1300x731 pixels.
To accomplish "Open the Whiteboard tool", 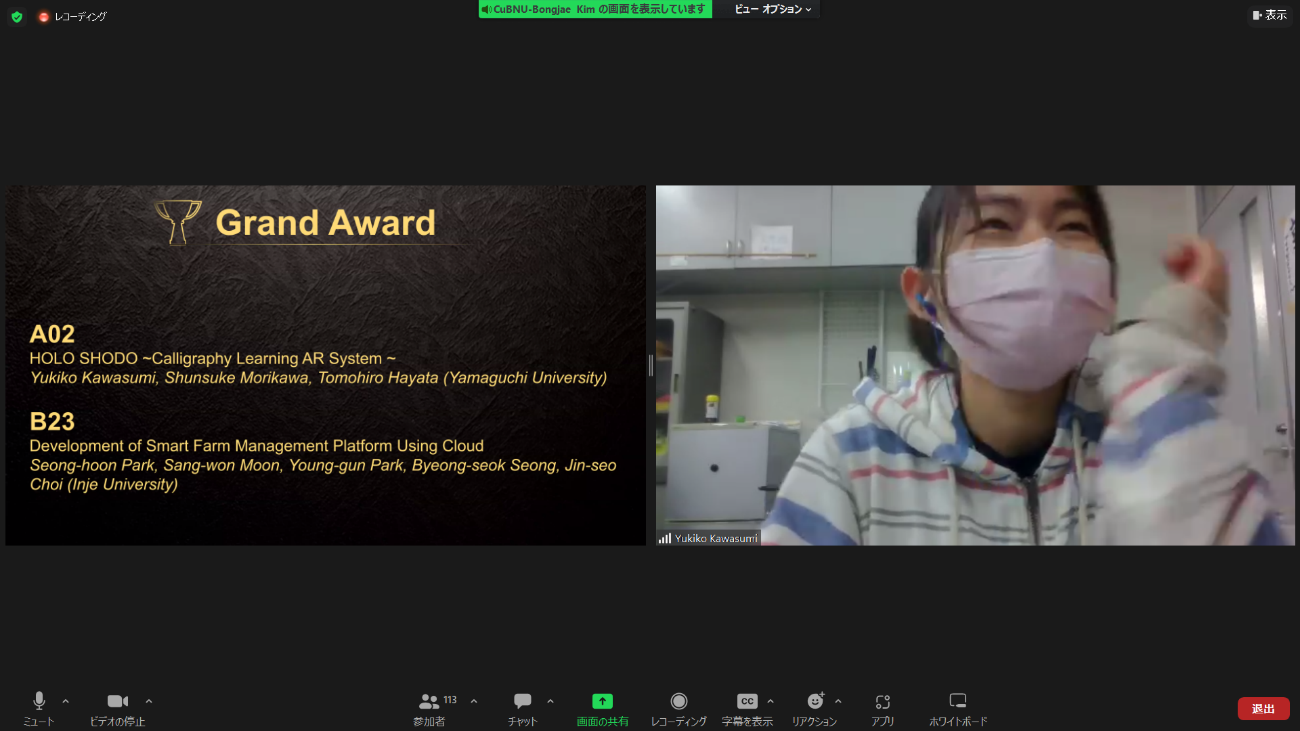I will [958, 702].
